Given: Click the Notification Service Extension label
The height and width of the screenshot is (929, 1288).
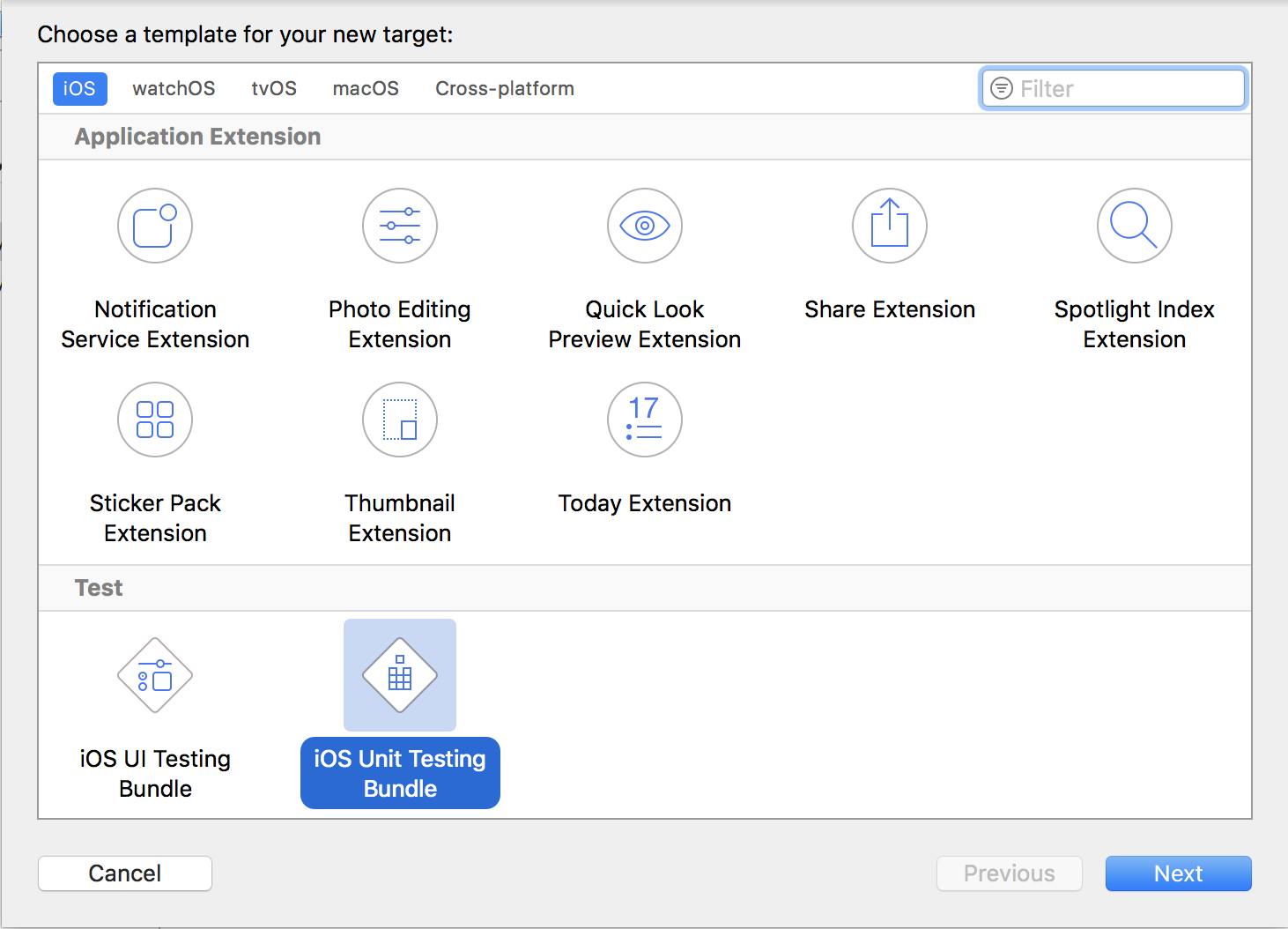Looking at the screenshot, I should tap(155, 324).
